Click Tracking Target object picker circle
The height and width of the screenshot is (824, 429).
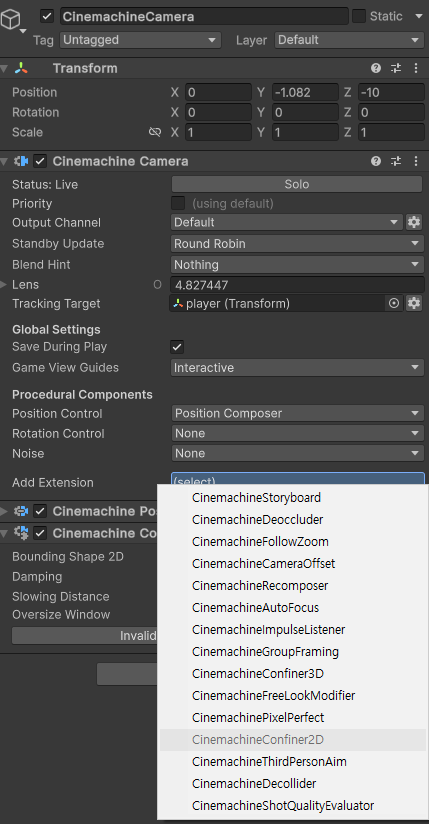tap(394, 303)
